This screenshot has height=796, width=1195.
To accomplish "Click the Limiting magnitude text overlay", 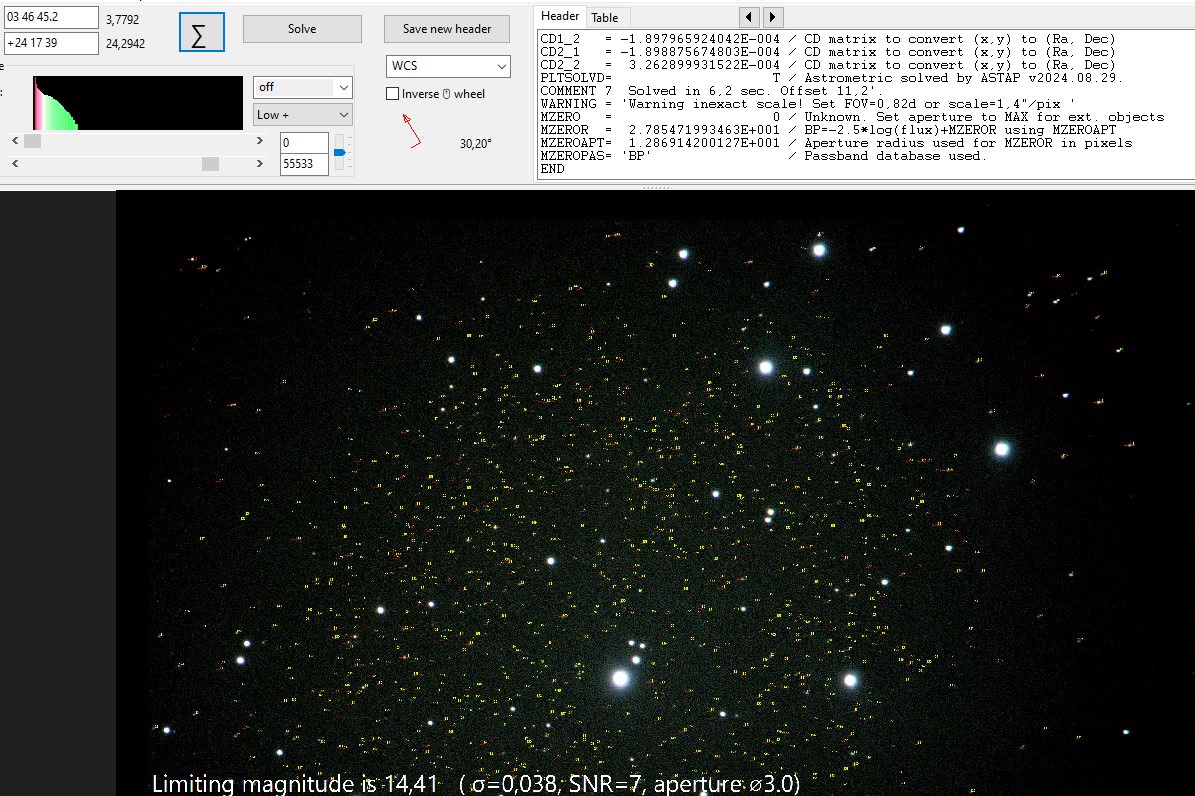I will point(476,784).
